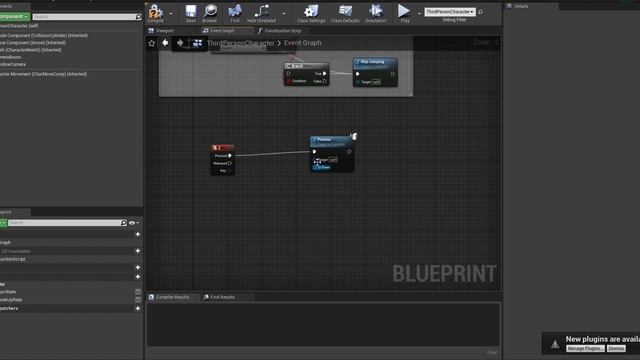Select the Mesh (CharacterMesh0) item
Viewport: 640px width, 360px height.
pos(31,50)
